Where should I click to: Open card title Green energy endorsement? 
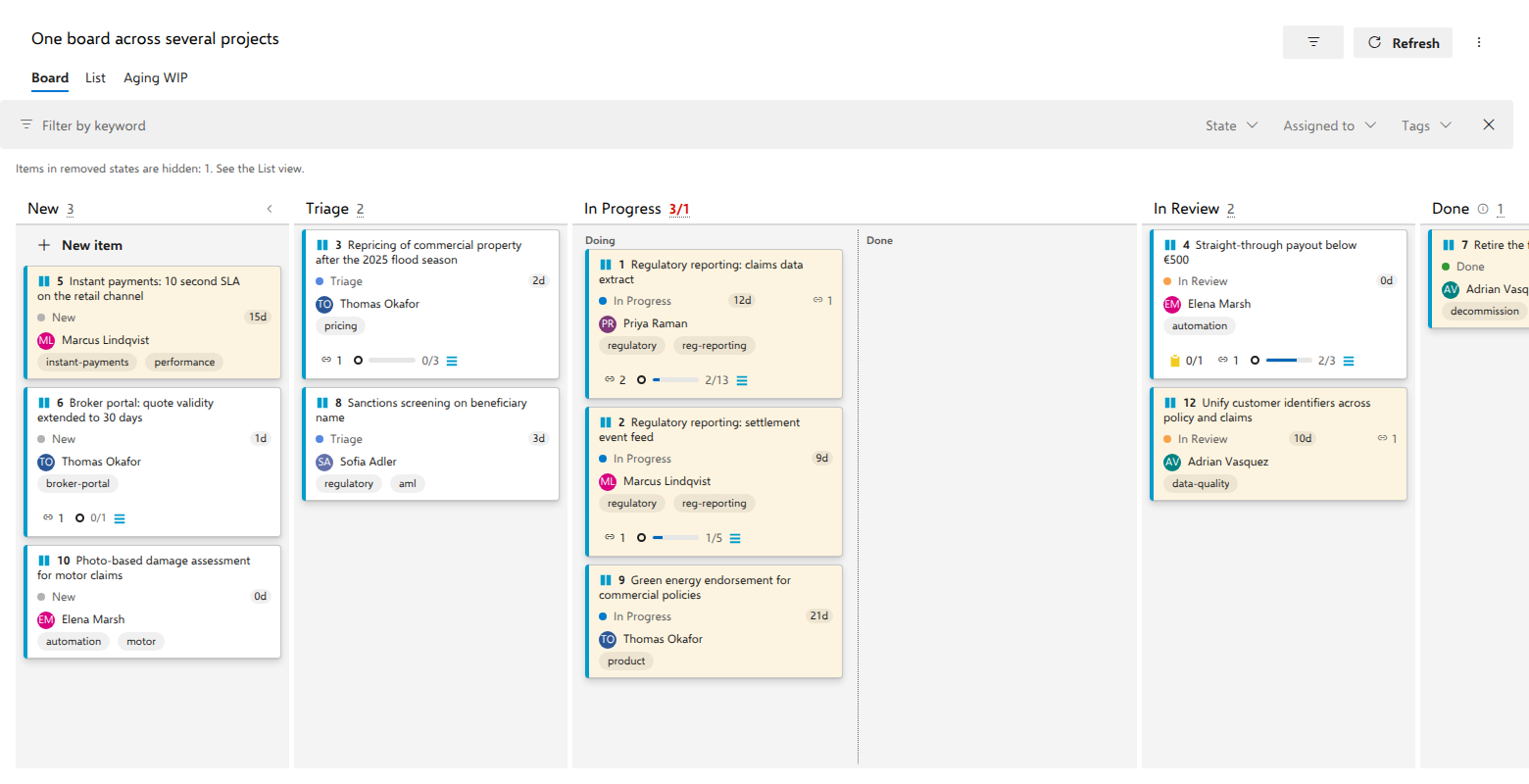click(695, 587)
